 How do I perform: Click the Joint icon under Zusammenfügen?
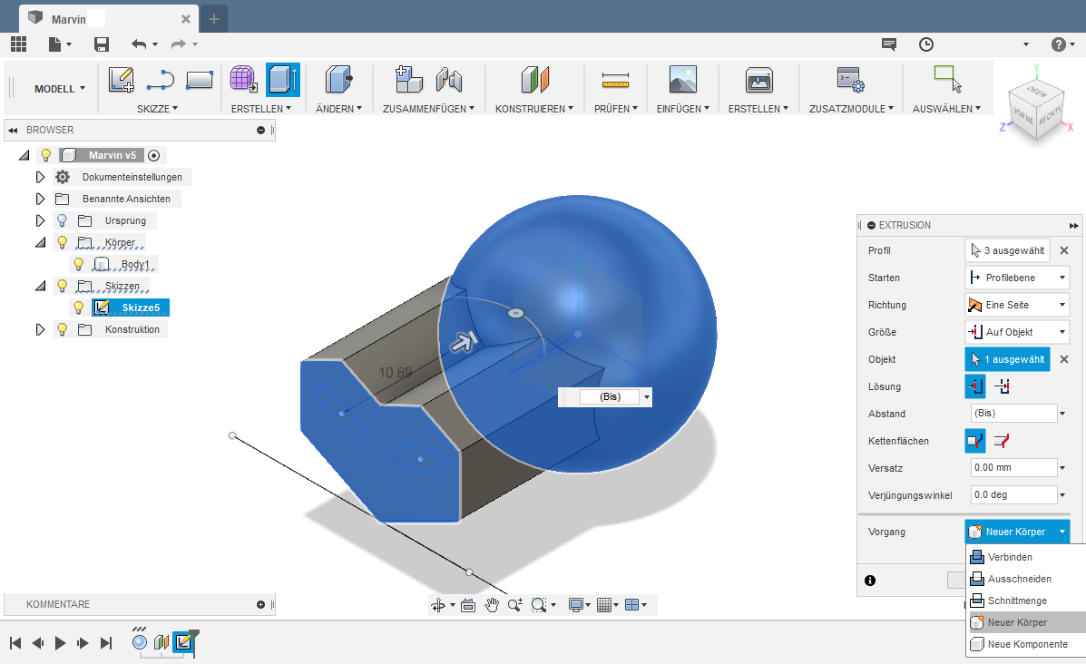tap(449, 80)
